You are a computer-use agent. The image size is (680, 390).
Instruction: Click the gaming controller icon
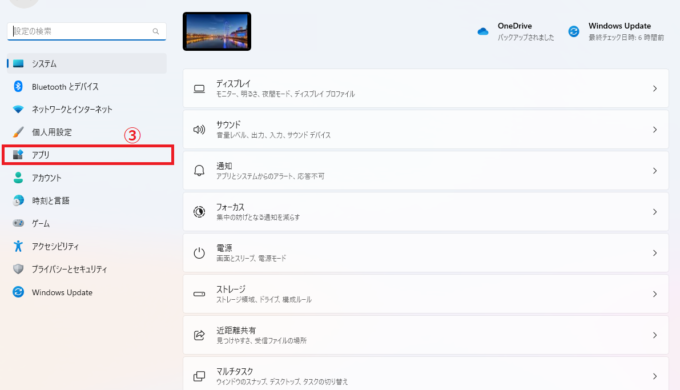pyautogui.click(x=18, y=223)
